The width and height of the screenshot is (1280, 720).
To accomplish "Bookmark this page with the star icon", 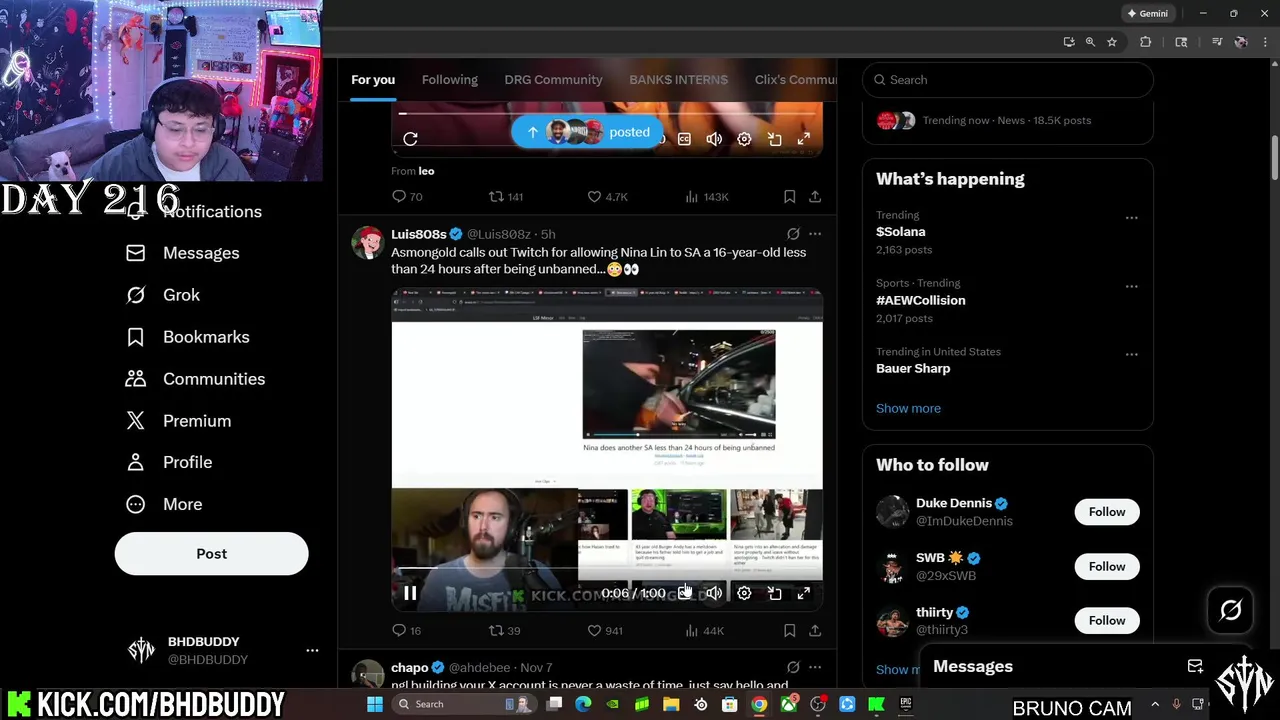I will (1111, 42).
